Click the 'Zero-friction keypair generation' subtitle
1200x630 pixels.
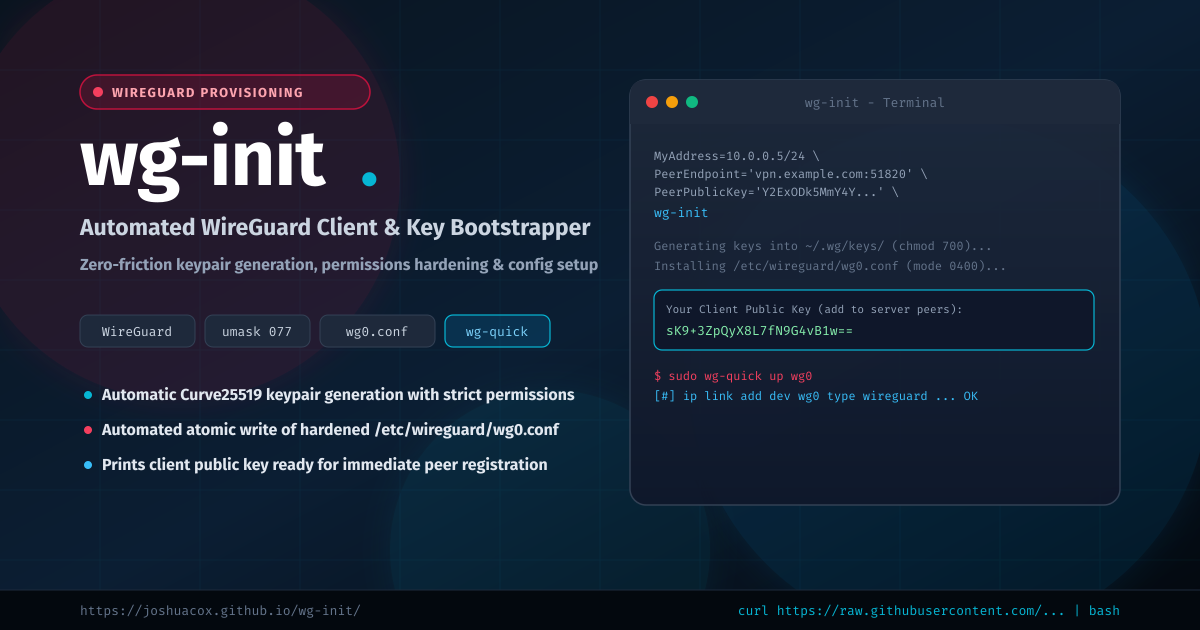tap(339, 265)
